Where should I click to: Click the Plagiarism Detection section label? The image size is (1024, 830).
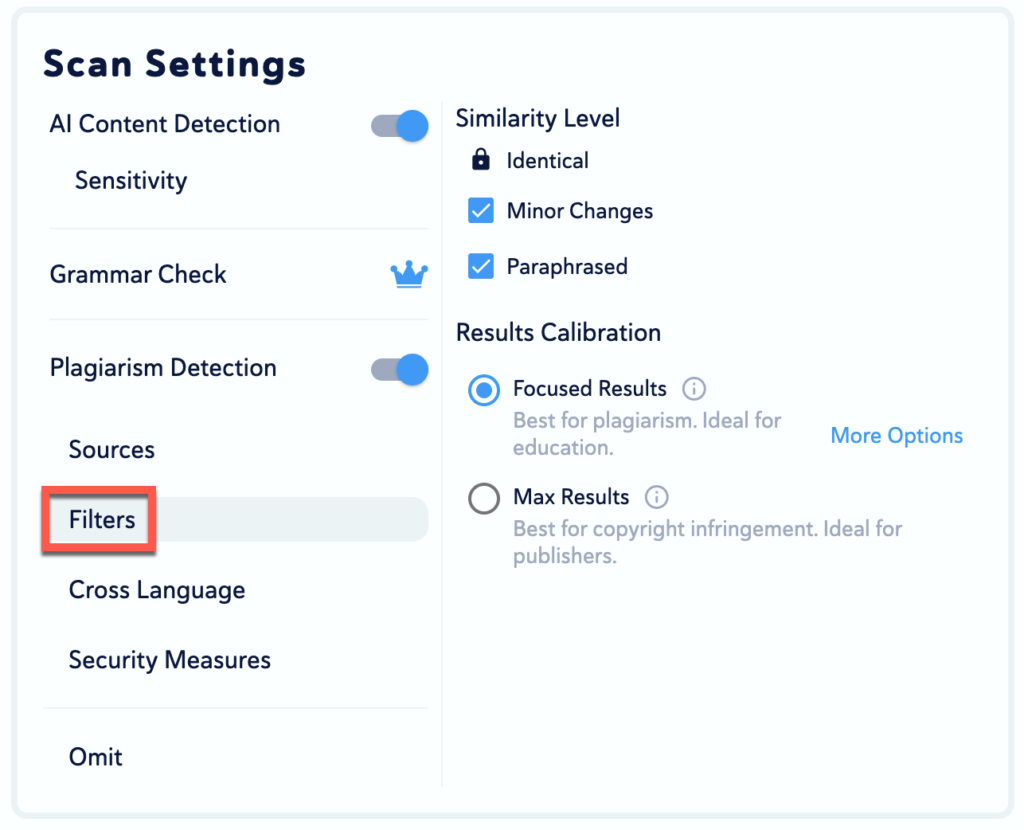[x=163, y=367]
